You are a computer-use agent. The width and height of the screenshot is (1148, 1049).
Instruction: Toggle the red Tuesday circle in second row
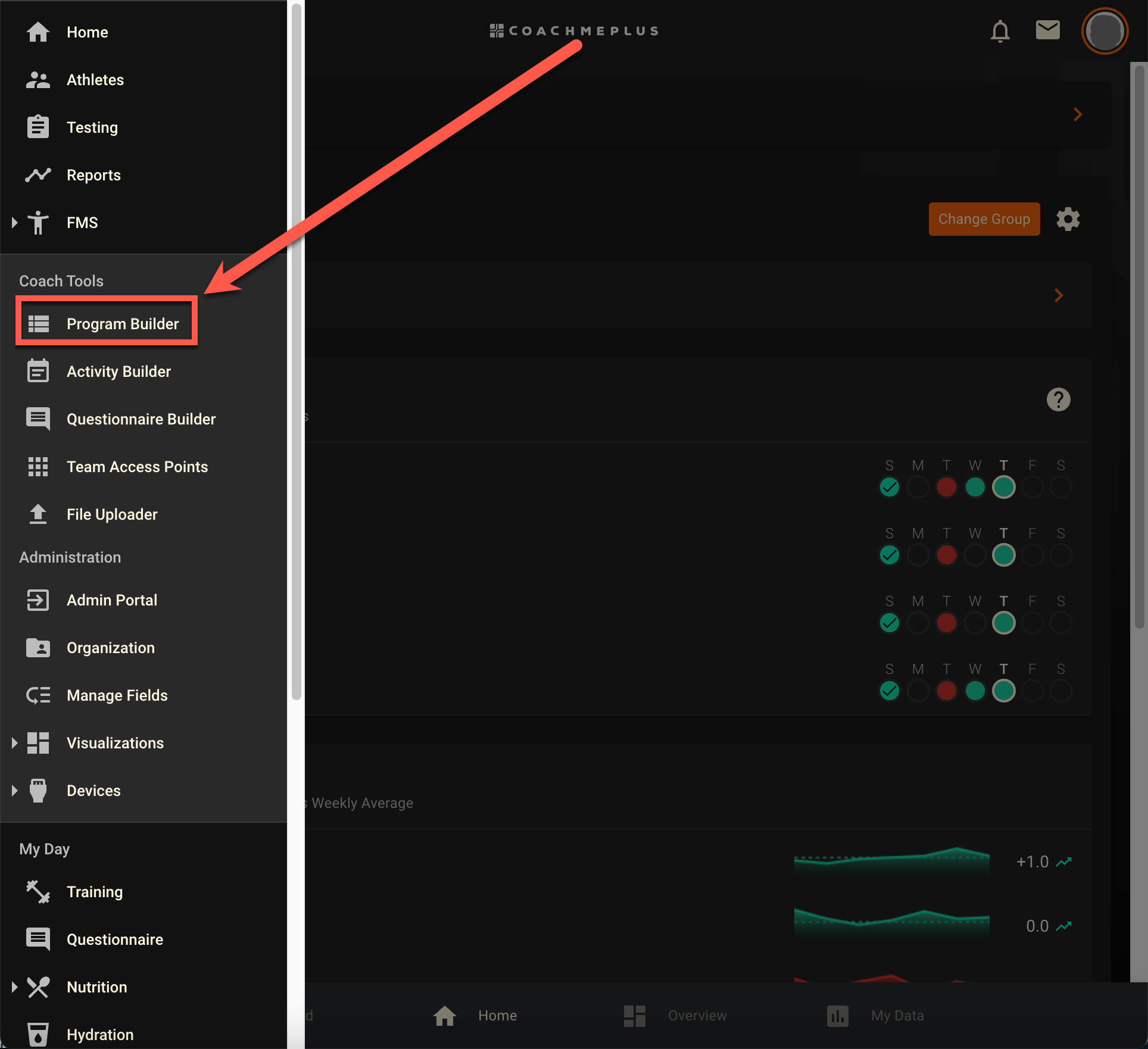[x=946, y=555]
